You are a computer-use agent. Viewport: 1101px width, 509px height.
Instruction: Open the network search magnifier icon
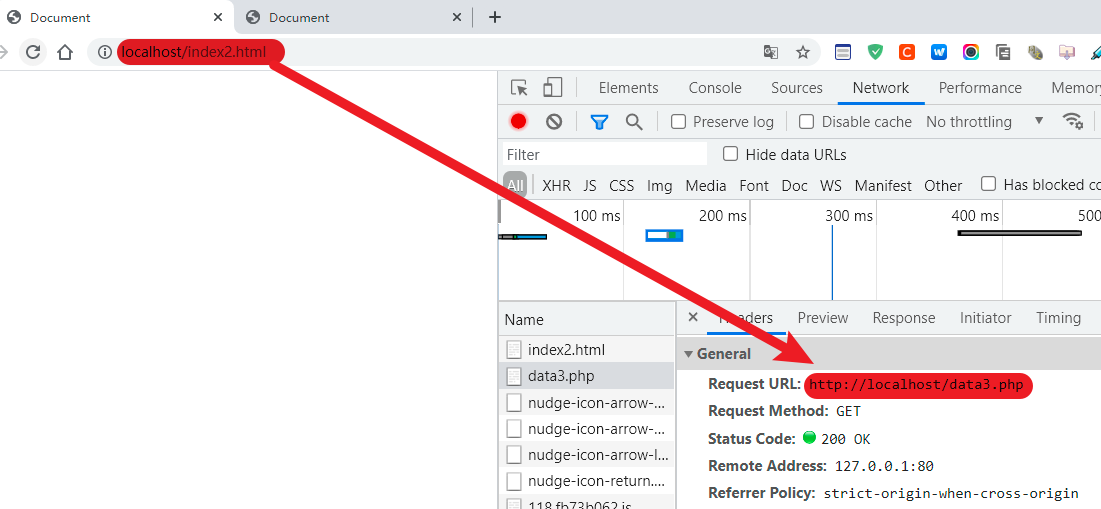coord(634,122)
